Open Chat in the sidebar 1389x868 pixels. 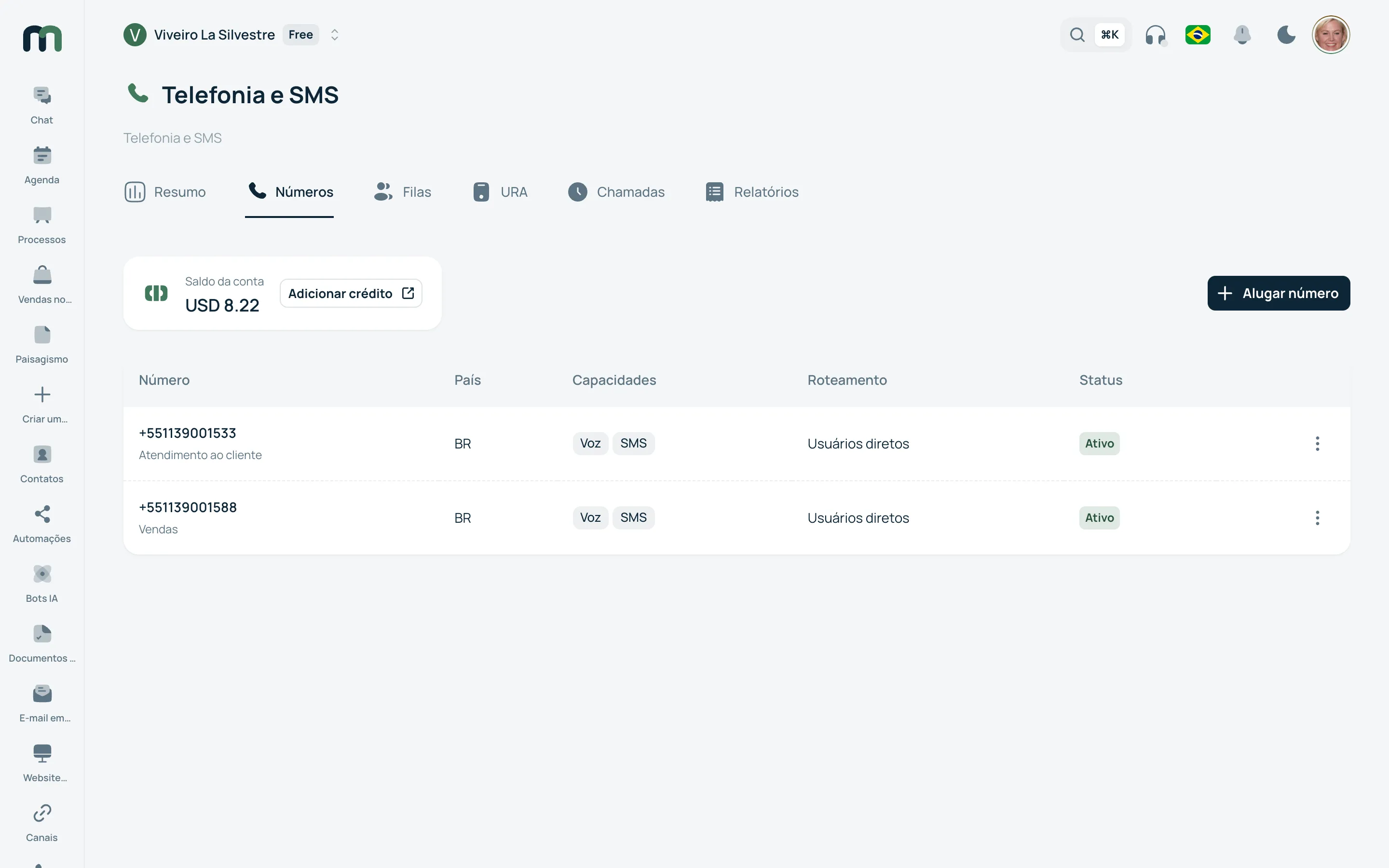42,105
